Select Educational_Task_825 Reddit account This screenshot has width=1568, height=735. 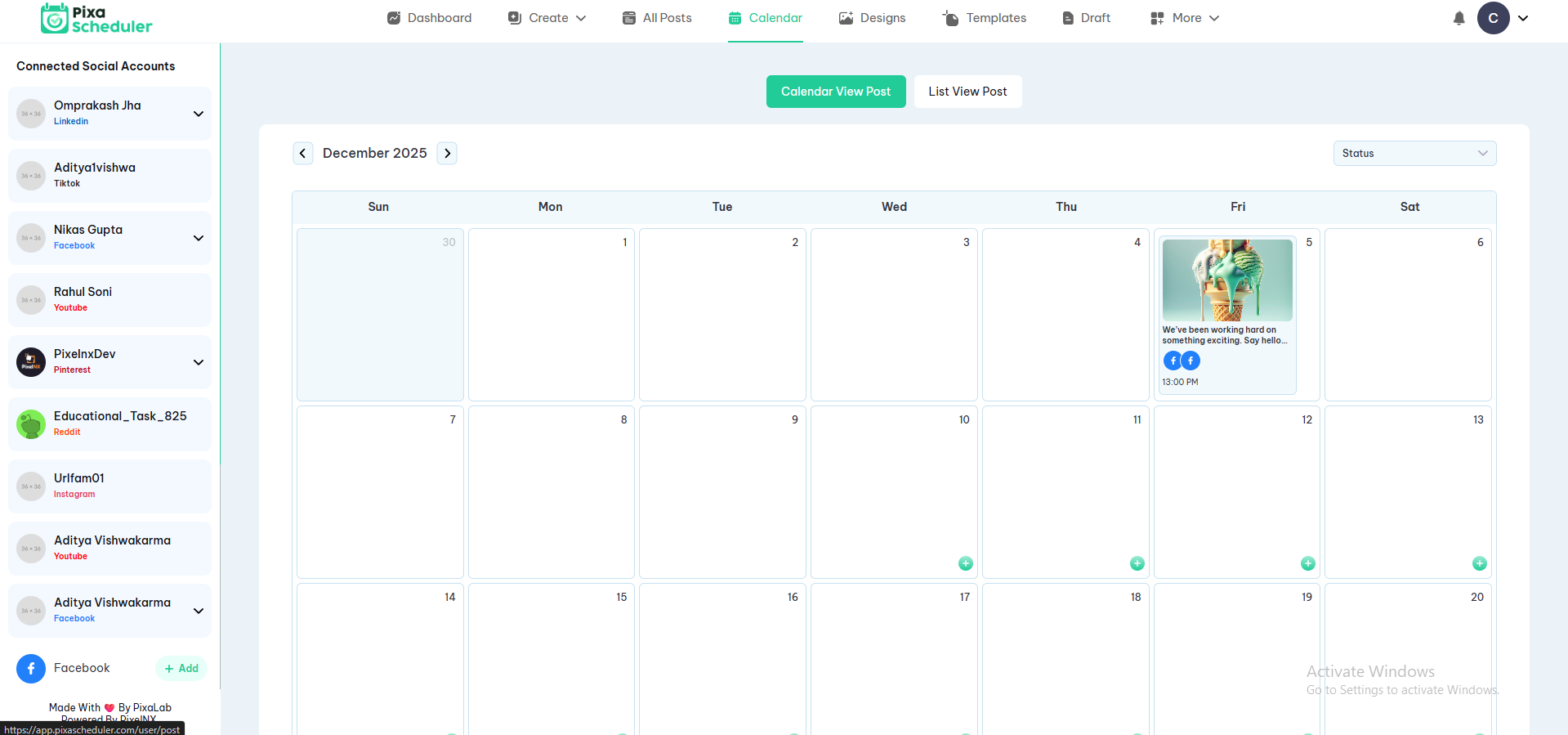pos(109,424)
